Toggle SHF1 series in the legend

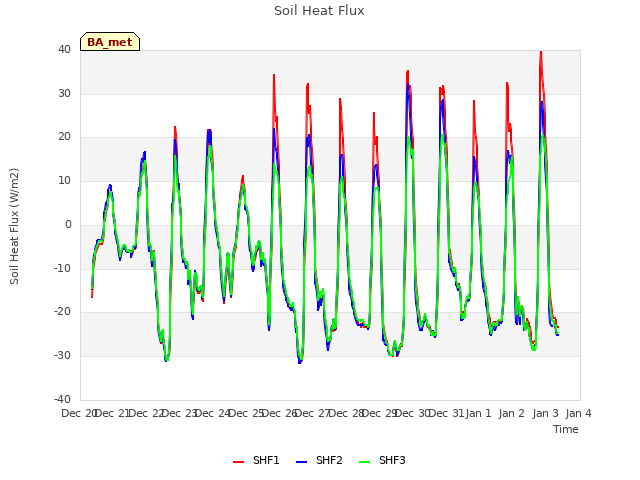[x=256, y=460]
